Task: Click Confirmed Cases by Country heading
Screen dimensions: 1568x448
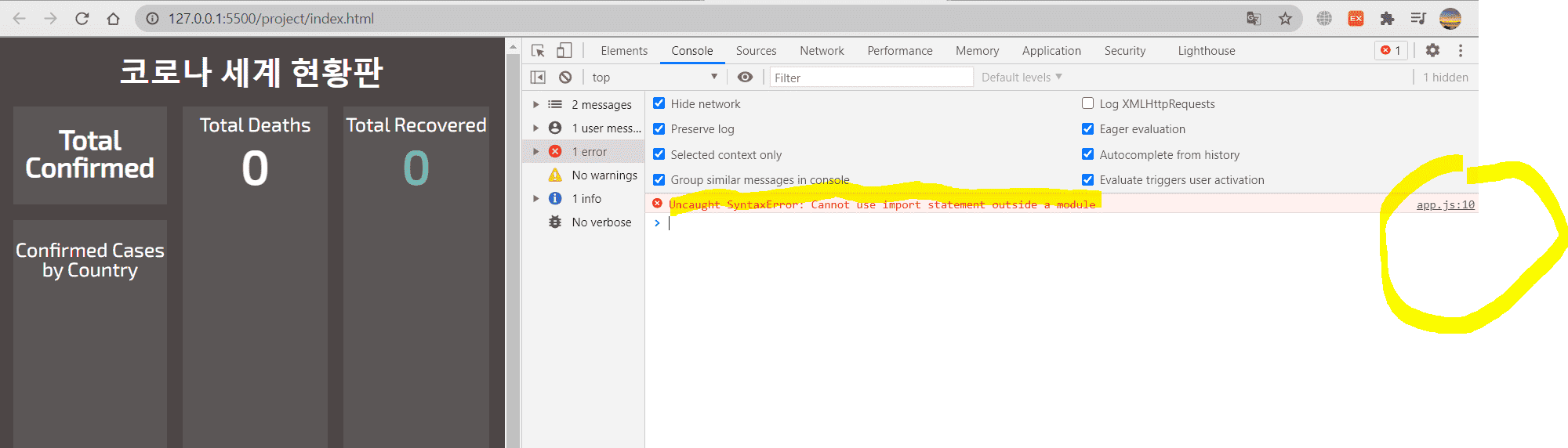Action: tap(90, 260)
